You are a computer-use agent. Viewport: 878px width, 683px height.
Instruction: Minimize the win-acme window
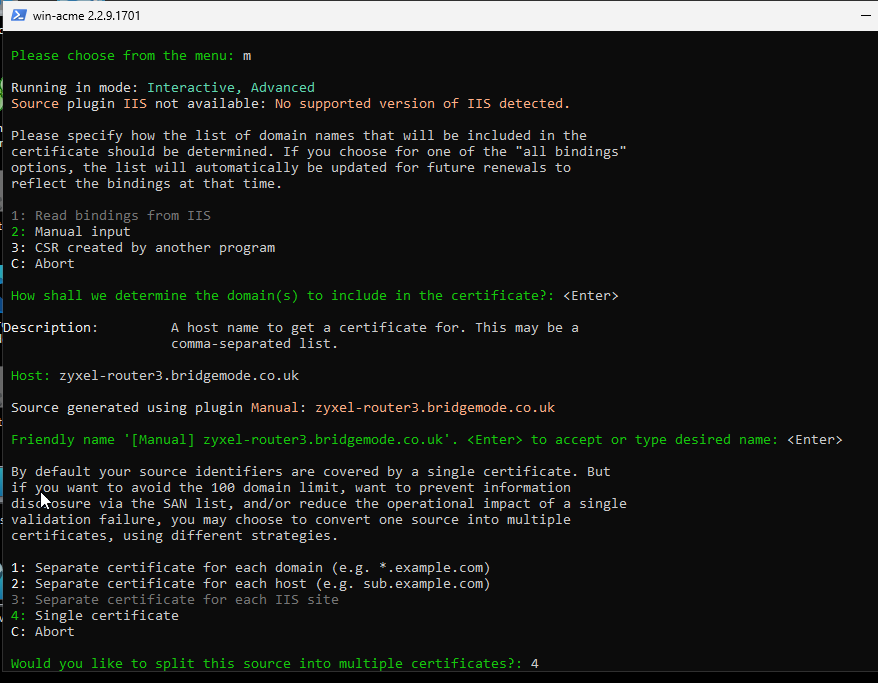[866, 16]
